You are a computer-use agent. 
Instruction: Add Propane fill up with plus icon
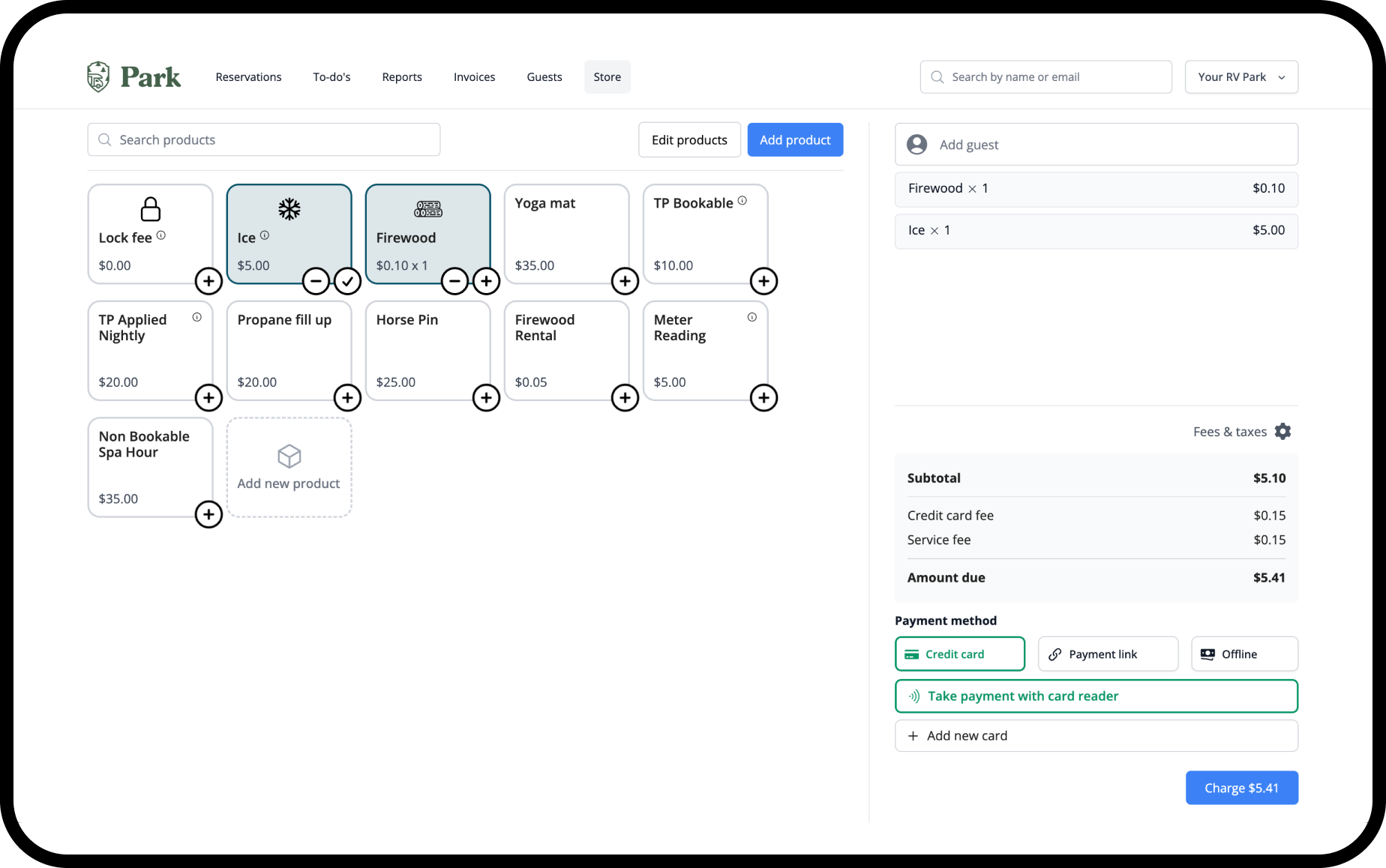click(x=347, y=397)
